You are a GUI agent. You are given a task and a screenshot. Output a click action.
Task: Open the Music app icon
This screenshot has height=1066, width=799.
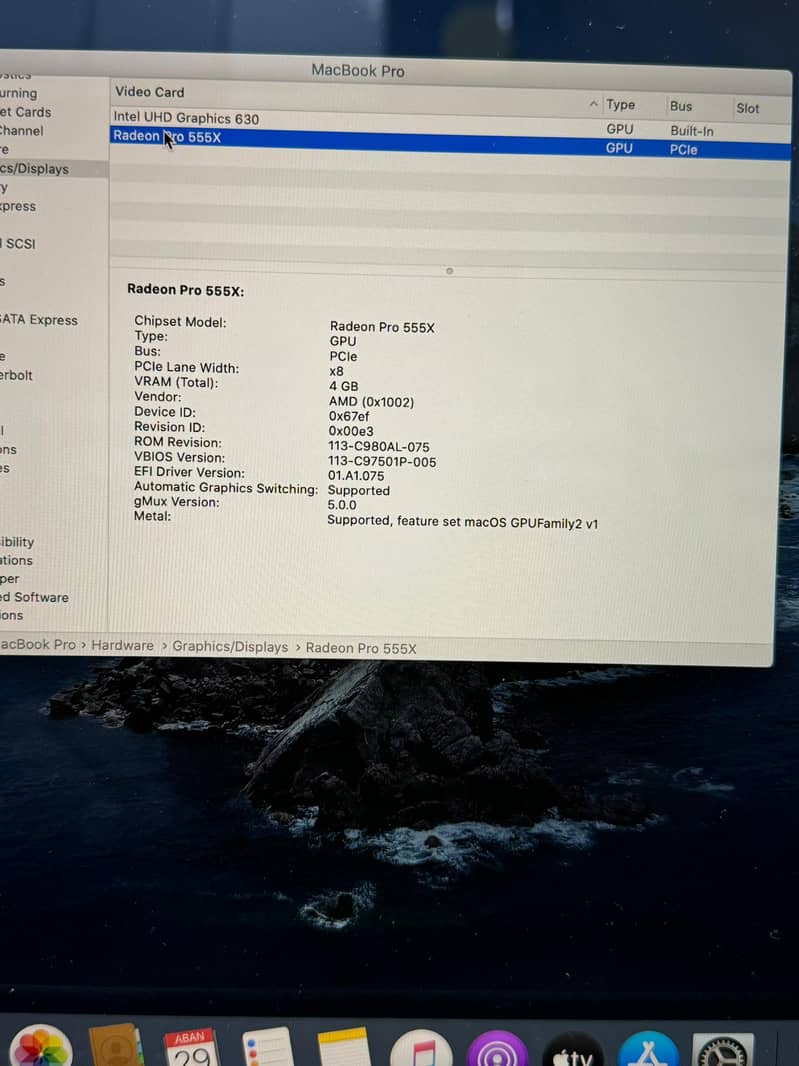click(x=421, y=1050)
